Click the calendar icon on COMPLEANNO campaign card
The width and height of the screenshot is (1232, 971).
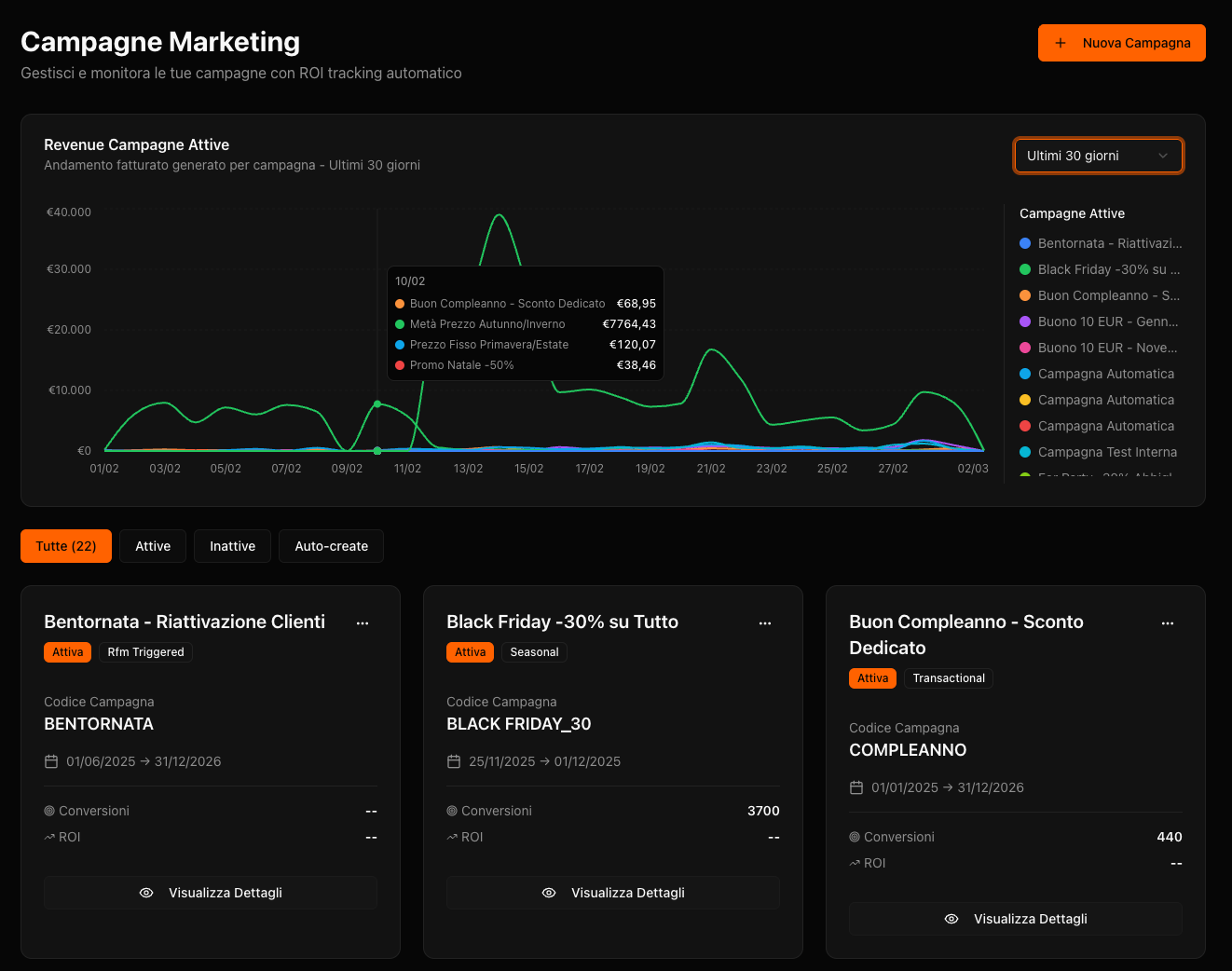click(x=856, y=787)
